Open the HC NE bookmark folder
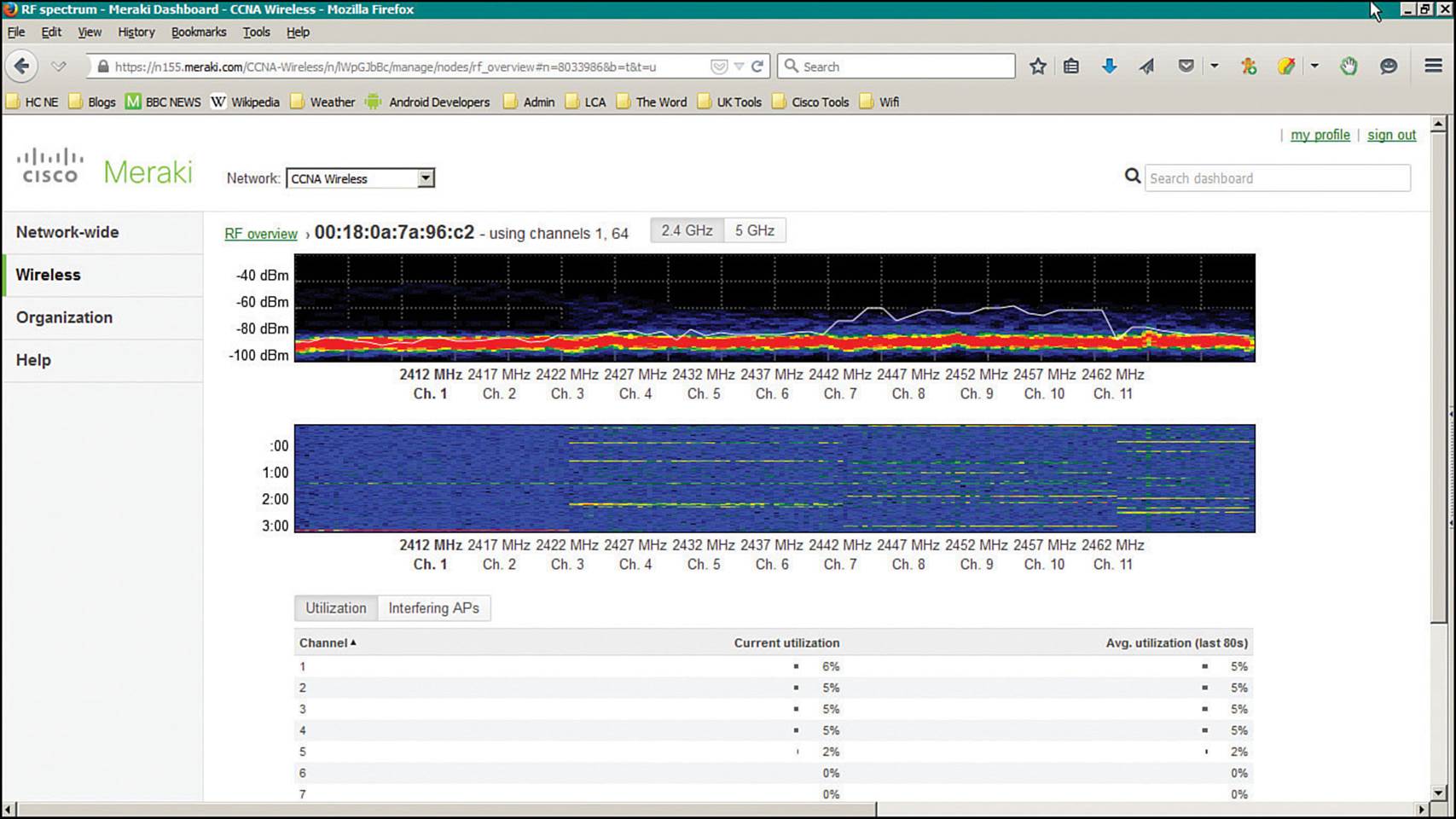Image resolution: width=1456 pixels, height=819 pixels. [32, 102]
